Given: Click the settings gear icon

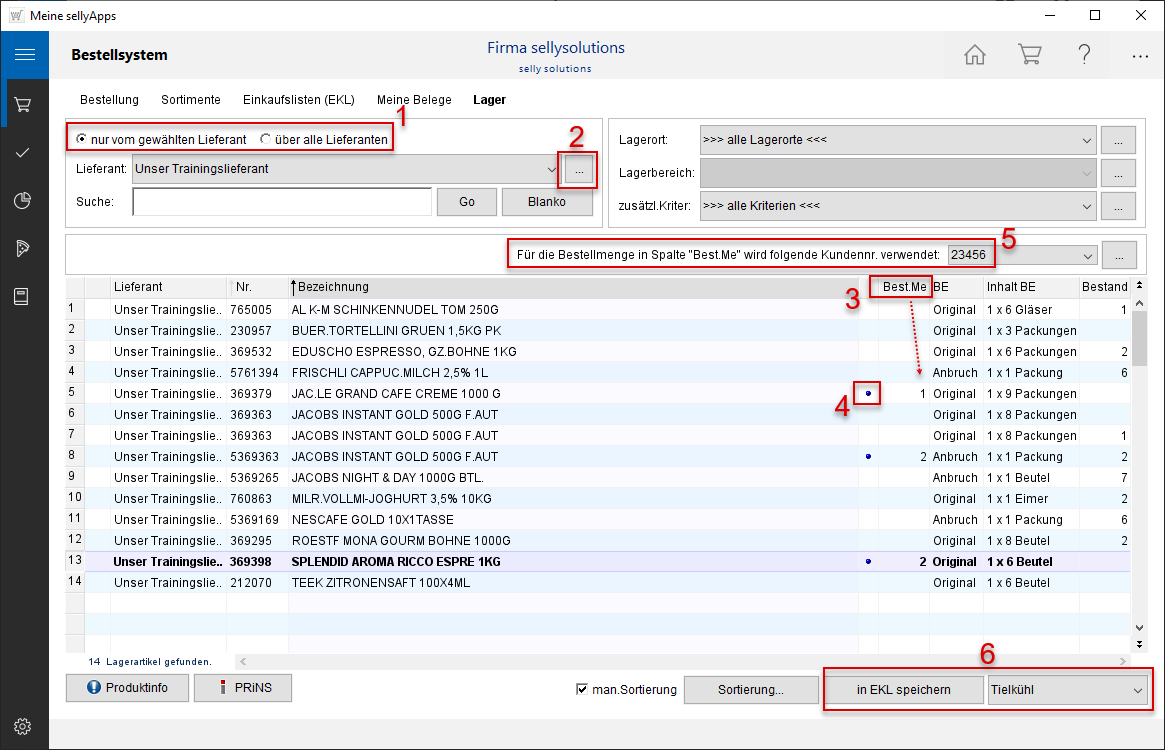Looking at the screenshot, I should pos(24,726).
